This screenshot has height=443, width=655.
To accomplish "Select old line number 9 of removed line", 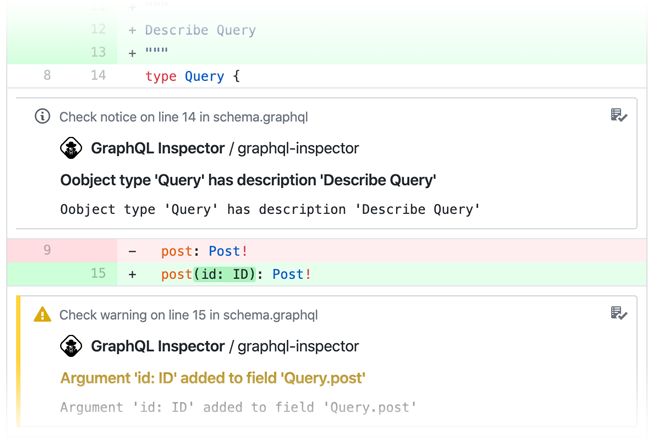I will (47, 250).
